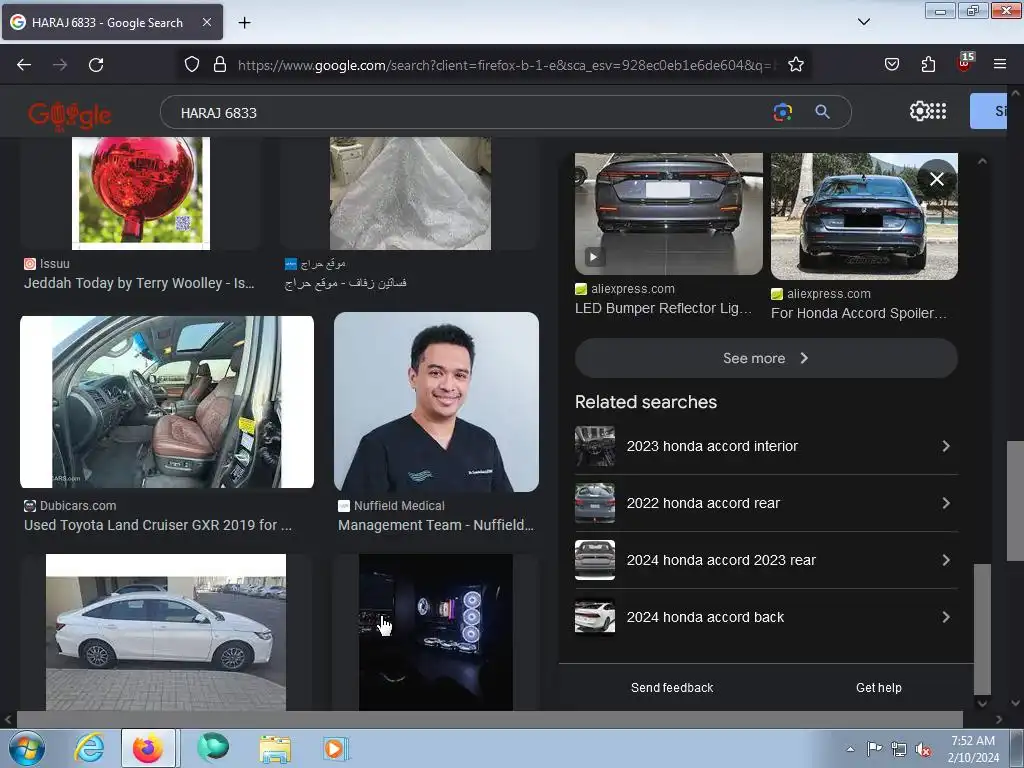Screen dimensions: 1024x768
Task: Show site security padlock info
Action: coord(220,65)
